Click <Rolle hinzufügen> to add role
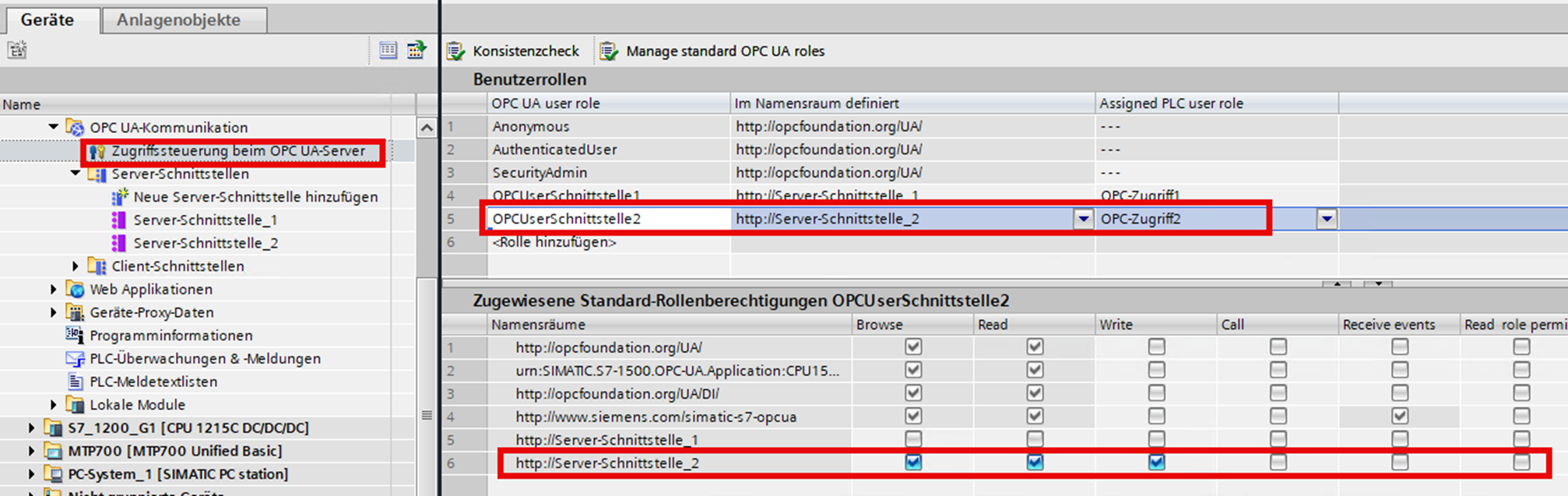1568x496 pixels. [554, 242]
